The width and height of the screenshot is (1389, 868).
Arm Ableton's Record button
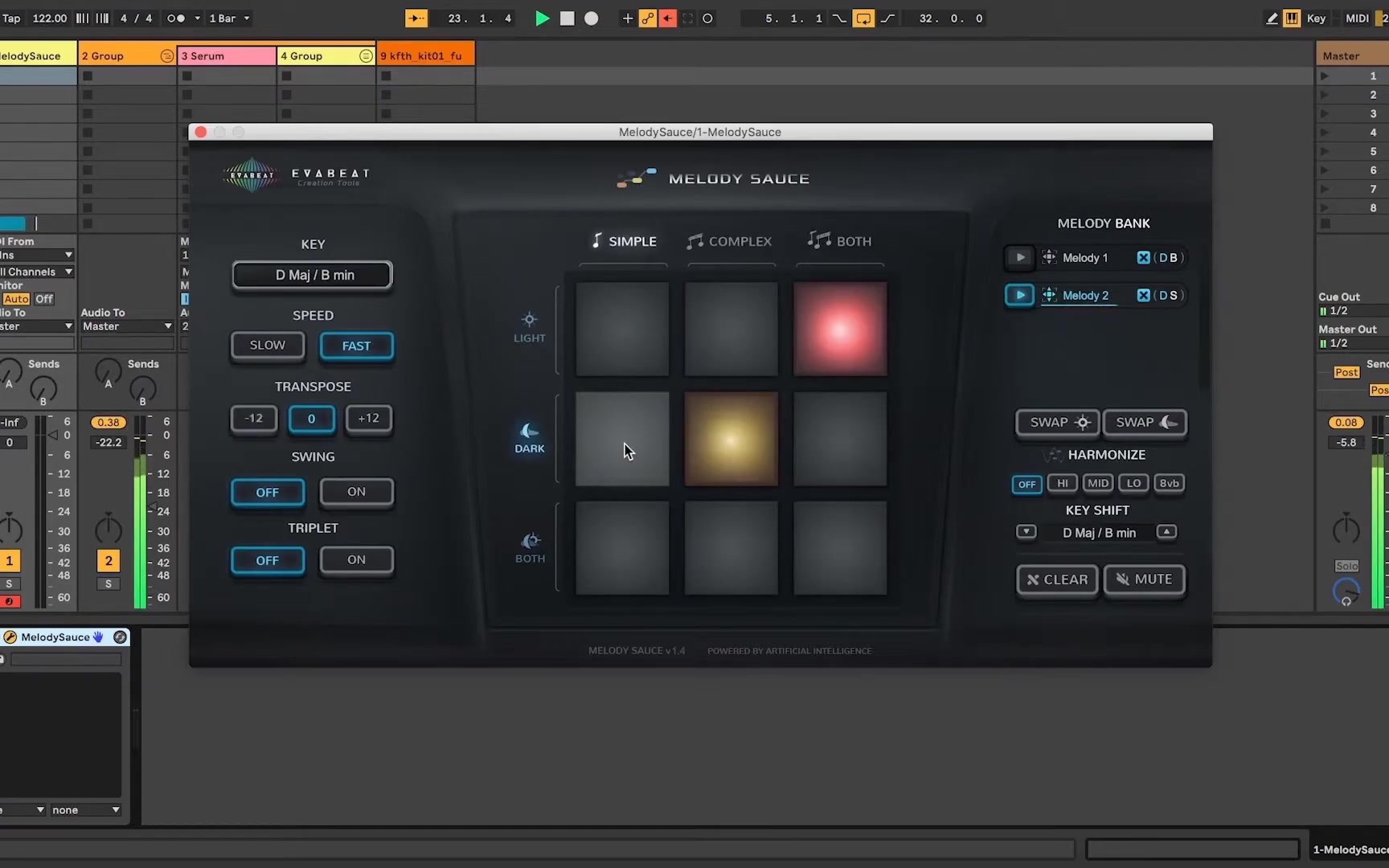[592, 18]
